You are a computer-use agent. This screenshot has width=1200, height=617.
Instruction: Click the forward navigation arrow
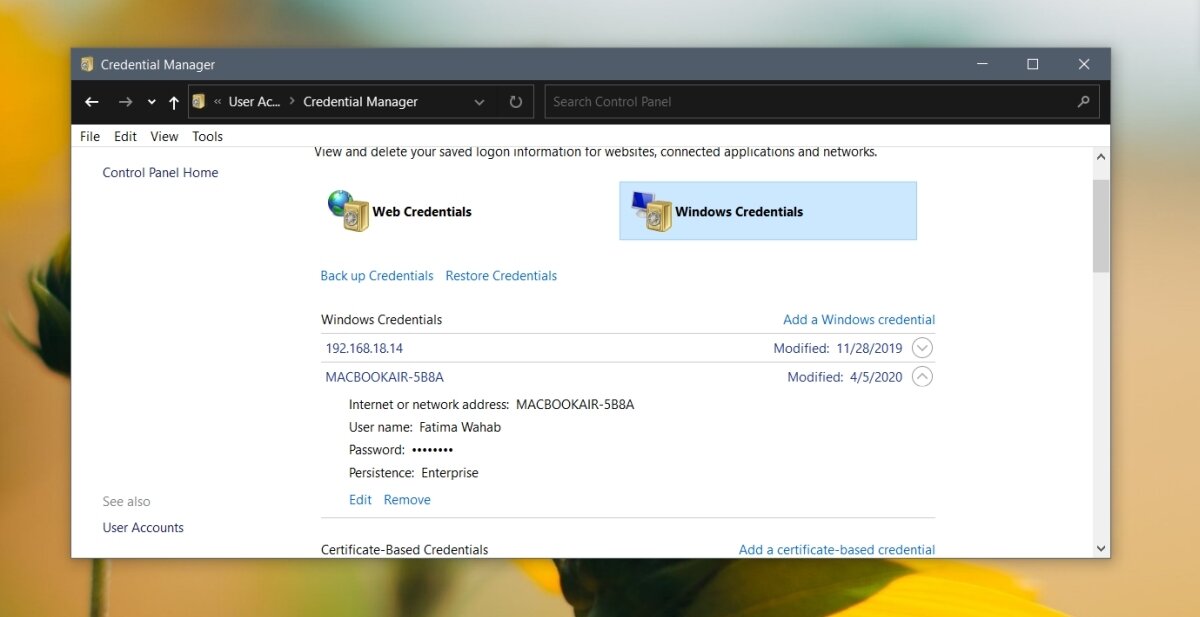click(126, 101)
